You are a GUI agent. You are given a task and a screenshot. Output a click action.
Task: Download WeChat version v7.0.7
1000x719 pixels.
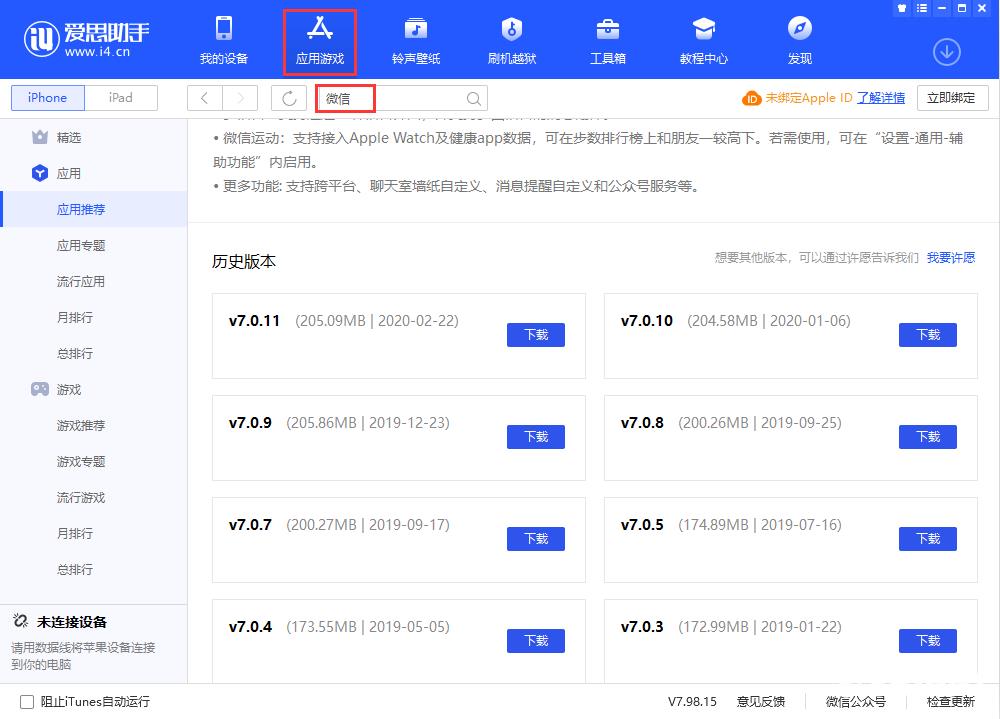536,539
